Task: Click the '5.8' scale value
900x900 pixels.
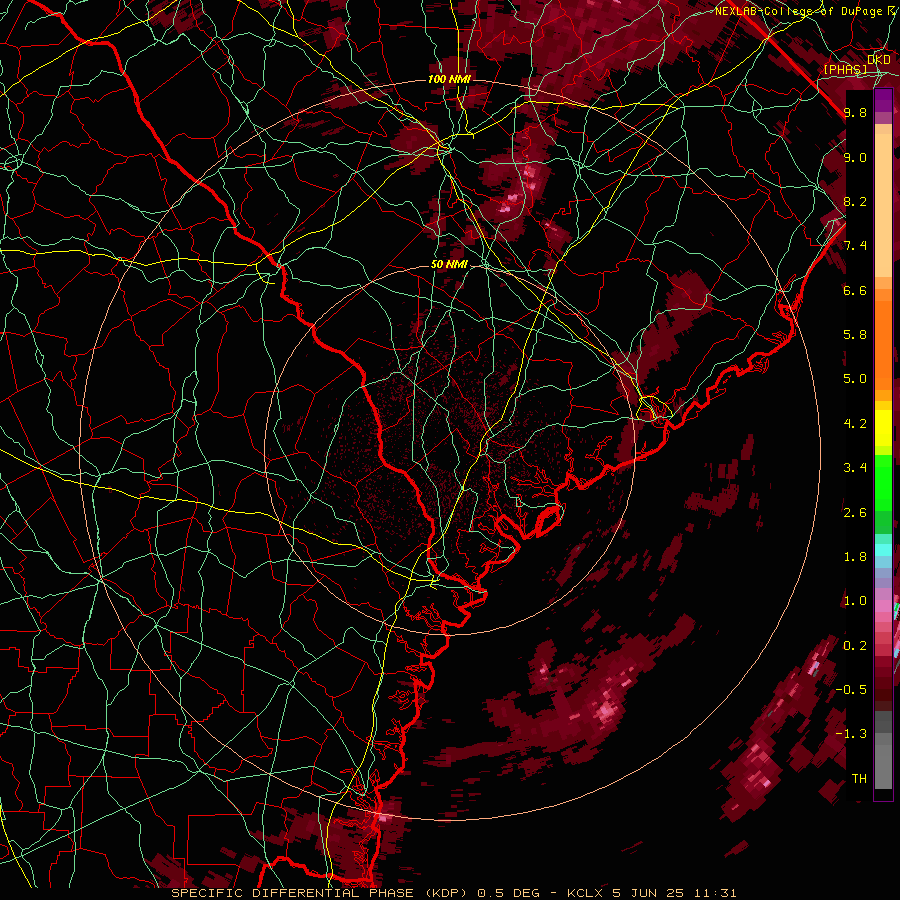Action: [x=855, y=335]
